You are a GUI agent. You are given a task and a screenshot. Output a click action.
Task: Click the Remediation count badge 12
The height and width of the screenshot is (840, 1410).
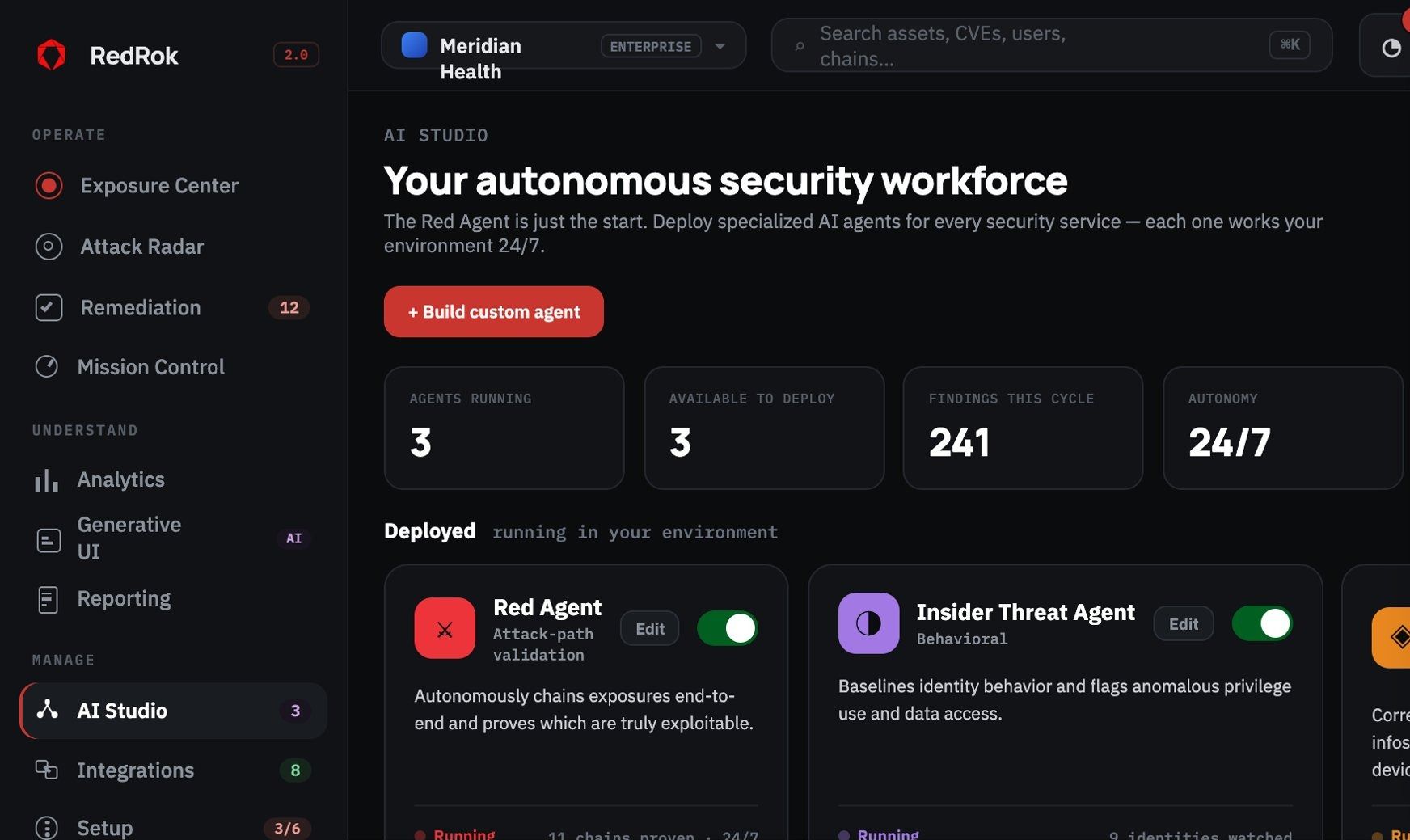(289, 308)
